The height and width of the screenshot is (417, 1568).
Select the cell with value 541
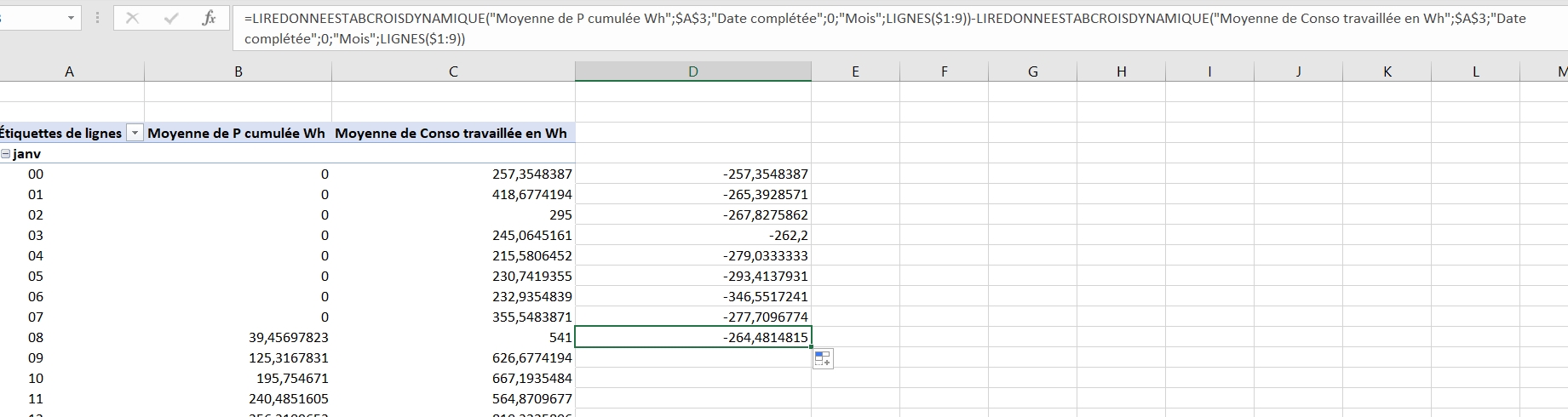(453, 338)
